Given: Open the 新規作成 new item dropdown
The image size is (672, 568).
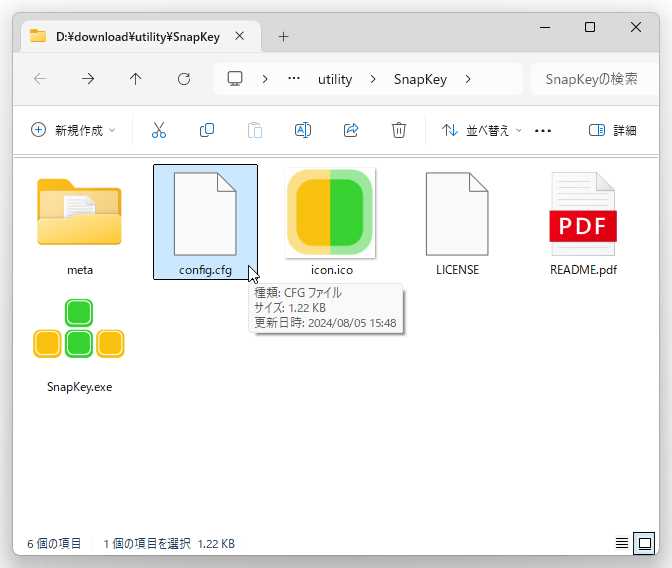Looking at the screenshot, I should click(73, 130).
